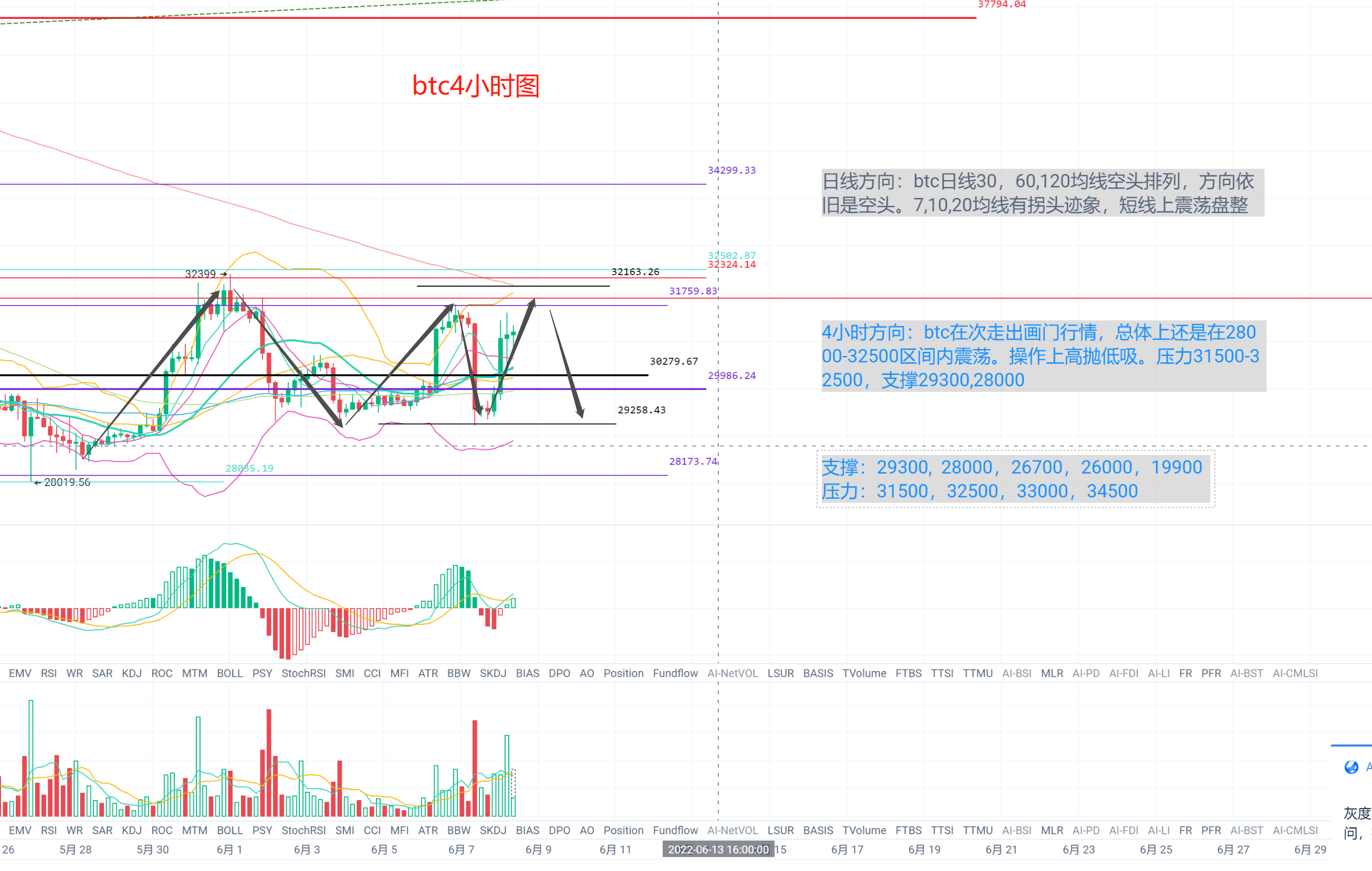Open AI-NetVOL indicator below the MACD pane

(732, 673)
